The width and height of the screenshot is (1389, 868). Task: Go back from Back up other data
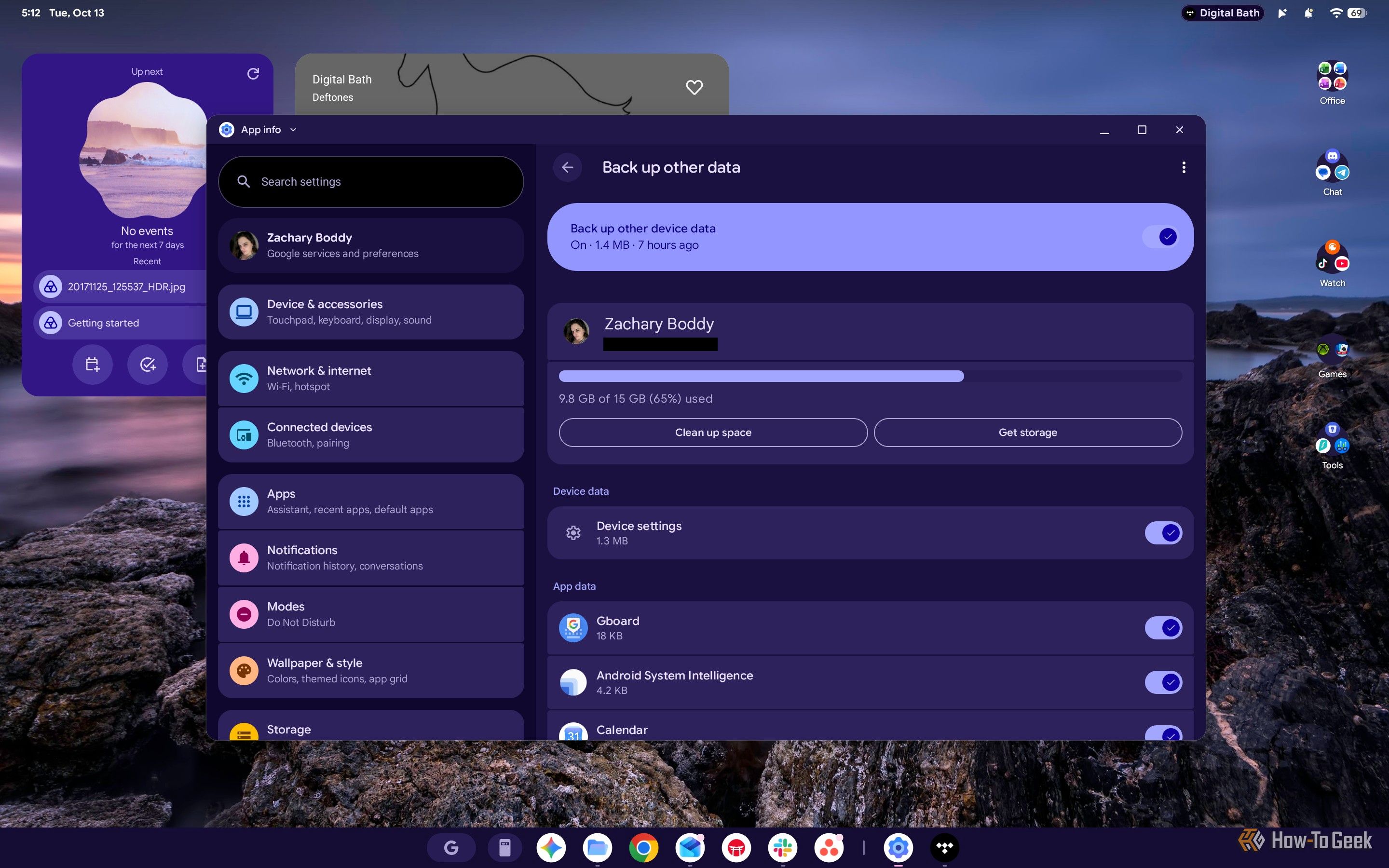pyautogui.click(x=568, y=167)
